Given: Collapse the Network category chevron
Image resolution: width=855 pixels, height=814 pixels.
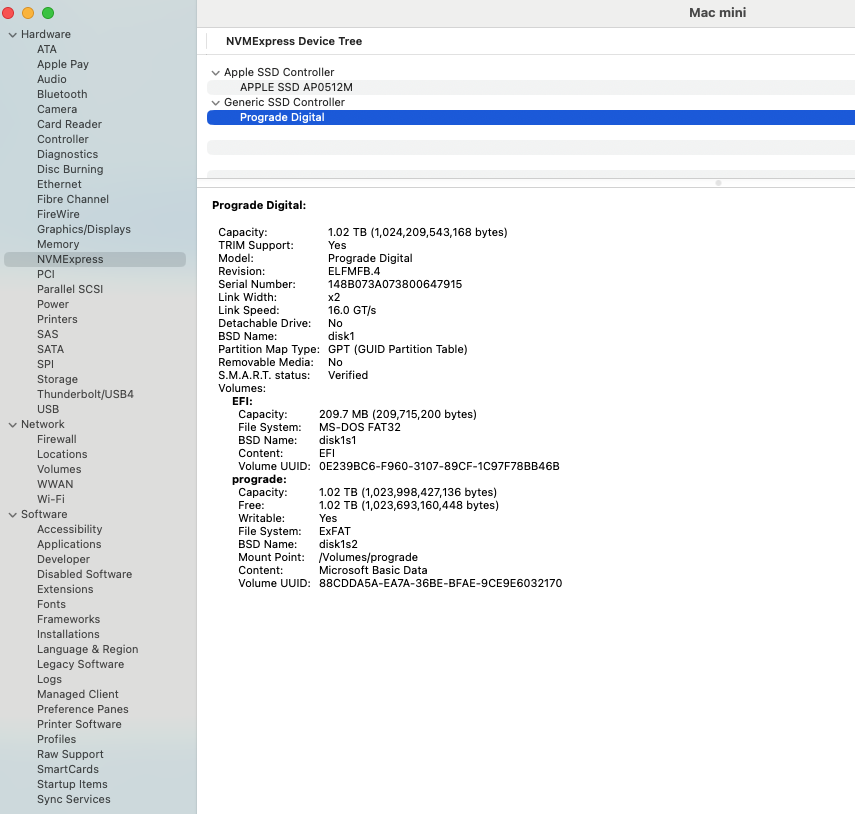Looking at the screenshot, I should (12, 425).
